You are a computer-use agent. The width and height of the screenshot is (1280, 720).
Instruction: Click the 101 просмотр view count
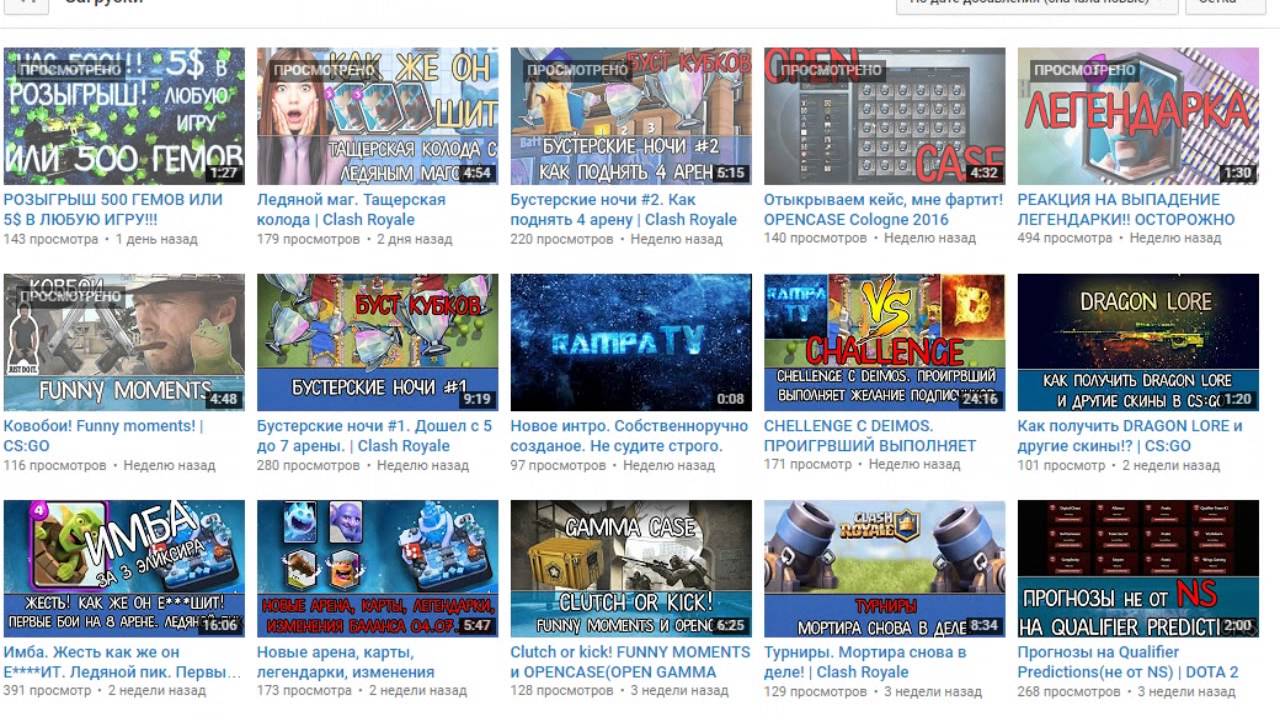coord(1062,465)
